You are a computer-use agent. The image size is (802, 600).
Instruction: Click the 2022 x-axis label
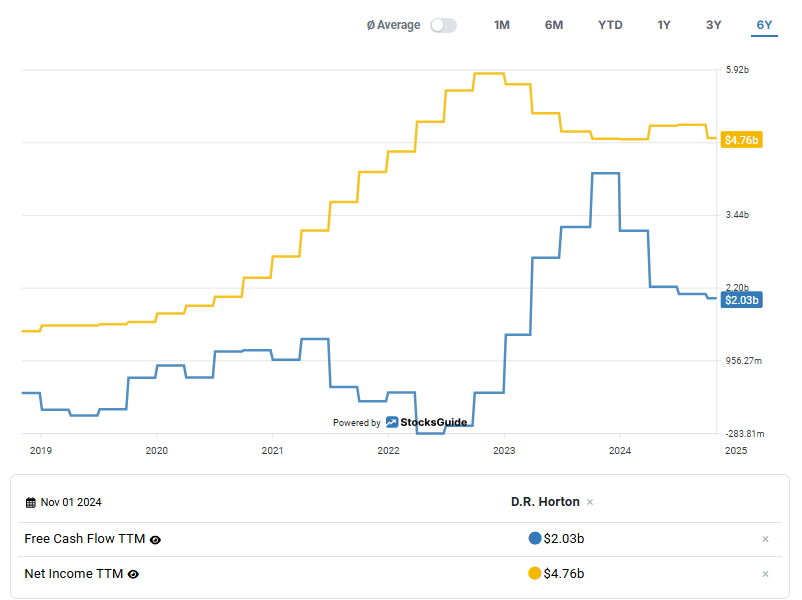coord(388,451)
